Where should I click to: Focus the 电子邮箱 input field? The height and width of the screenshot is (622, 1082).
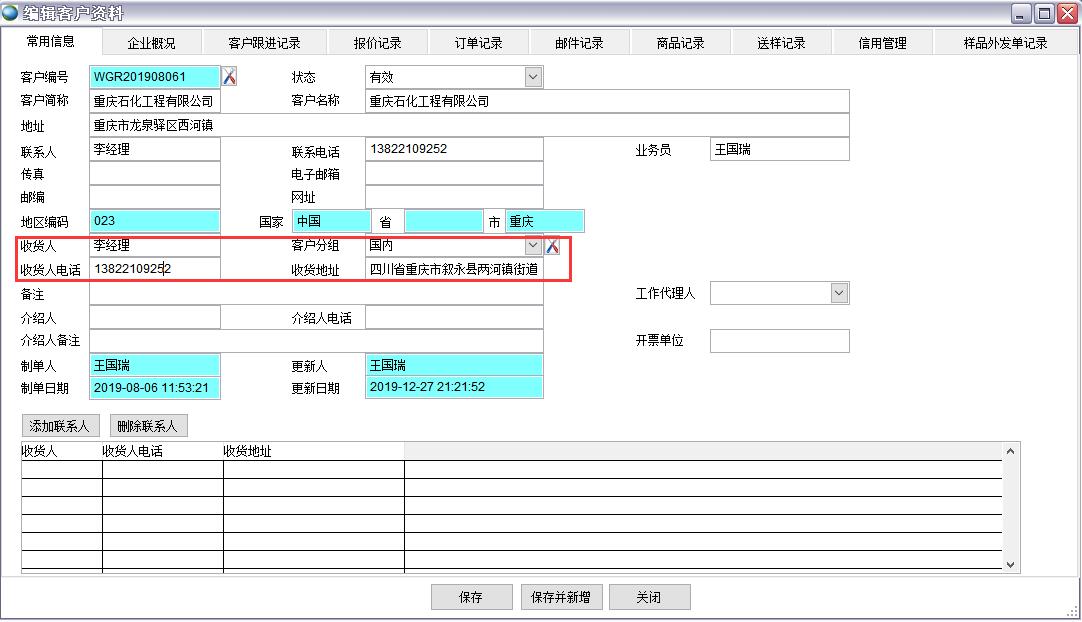pyautogui.click(x=454, y=174)
